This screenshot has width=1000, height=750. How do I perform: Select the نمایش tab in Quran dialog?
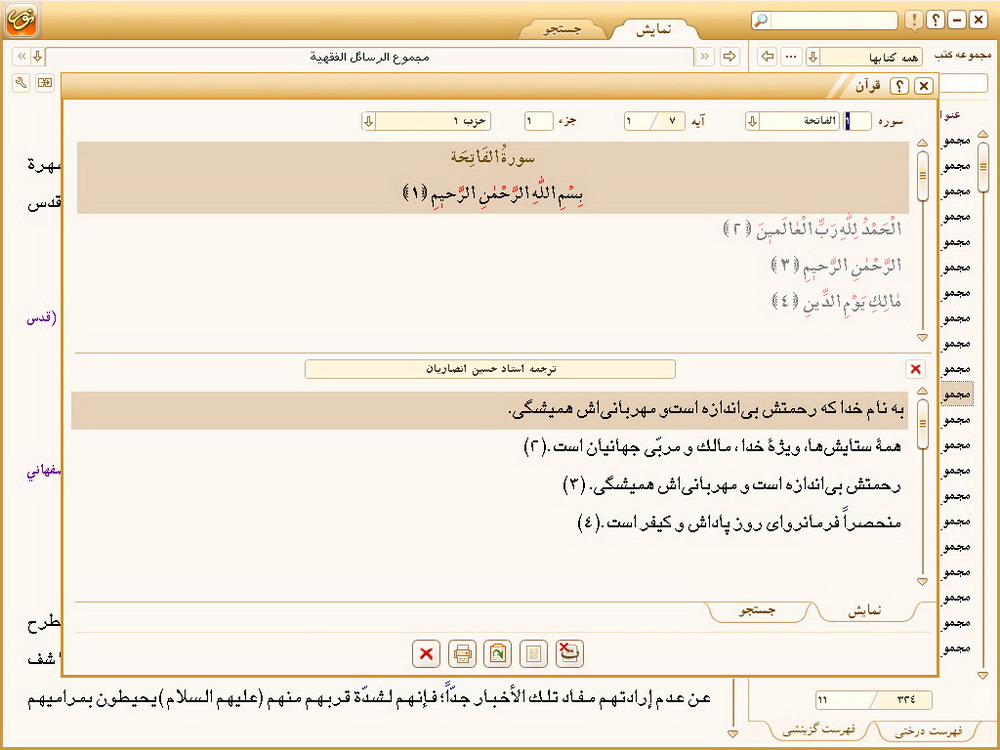pos(865,610)
